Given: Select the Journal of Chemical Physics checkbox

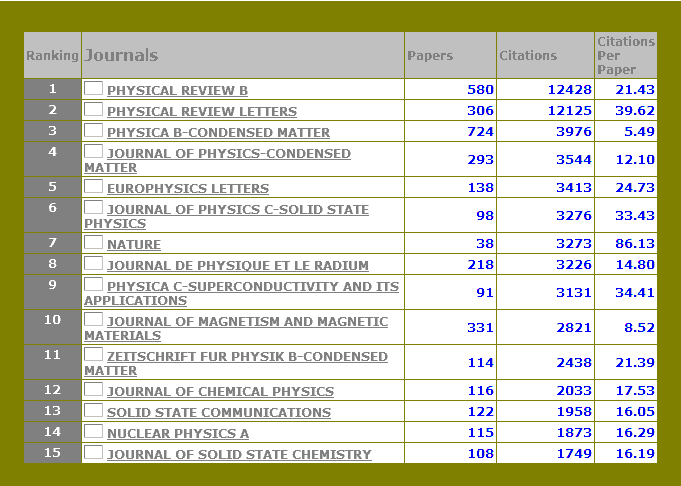Looking at the screenshot, I should coord(93,389).
